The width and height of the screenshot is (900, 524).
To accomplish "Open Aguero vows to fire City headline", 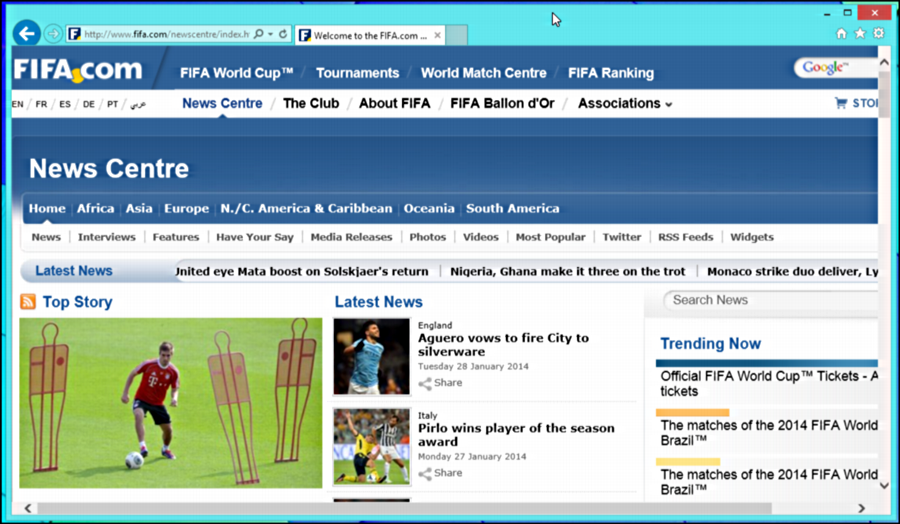I will click(x=503, y=344).
